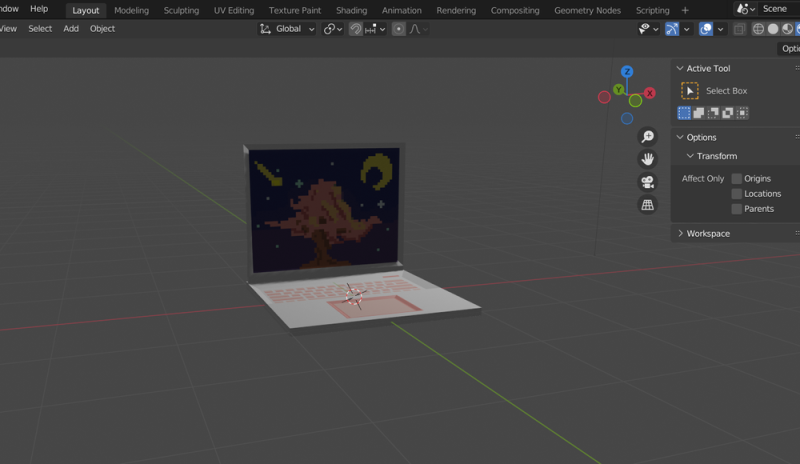
Task: Toggle viewport overlays display
Action: click(706, 29)
